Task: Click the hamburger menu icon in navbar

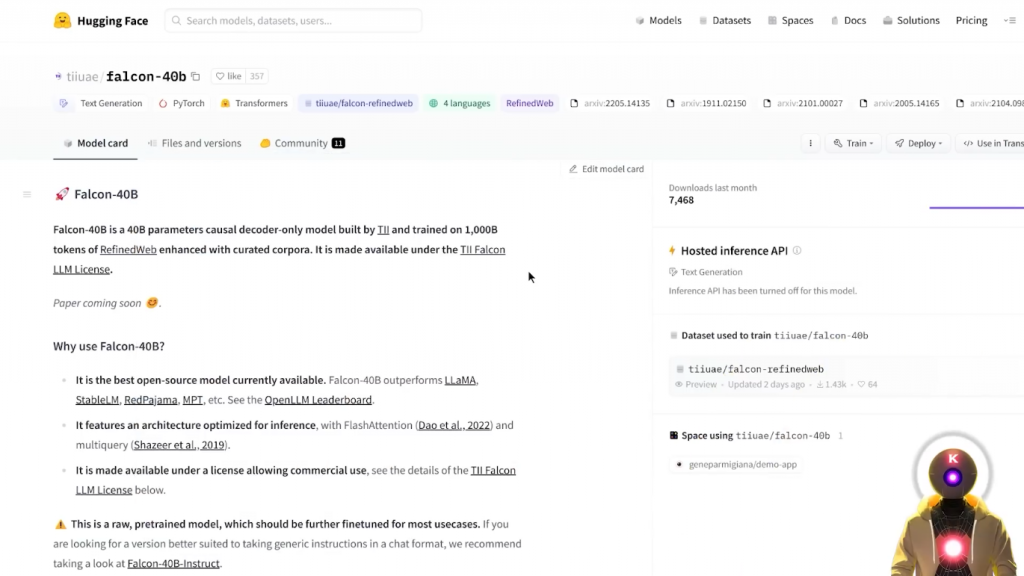Action: pos(1009,21)
